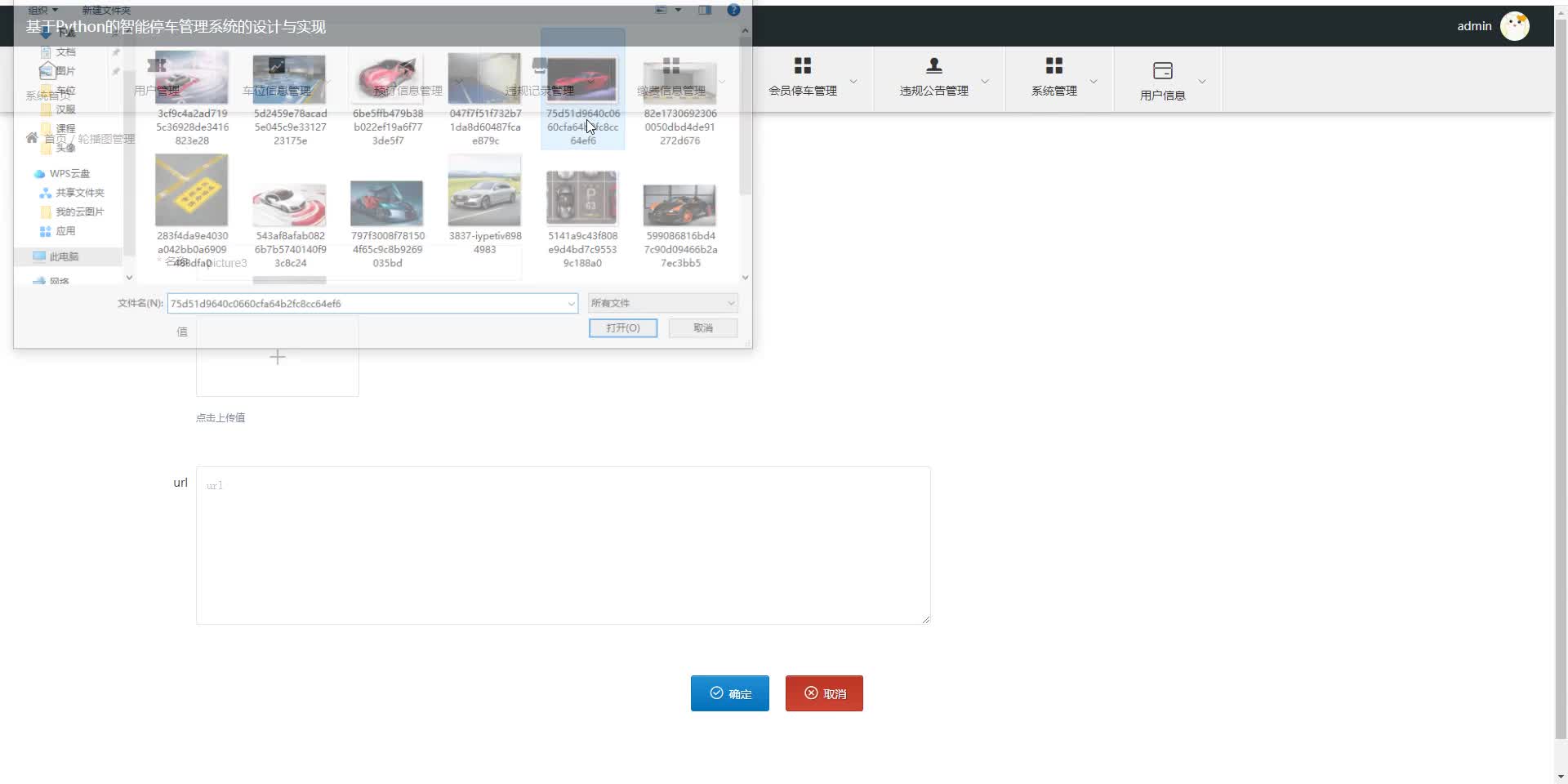
Task: Click the 我的云图片 folder icon
Action: click(46, 212)
